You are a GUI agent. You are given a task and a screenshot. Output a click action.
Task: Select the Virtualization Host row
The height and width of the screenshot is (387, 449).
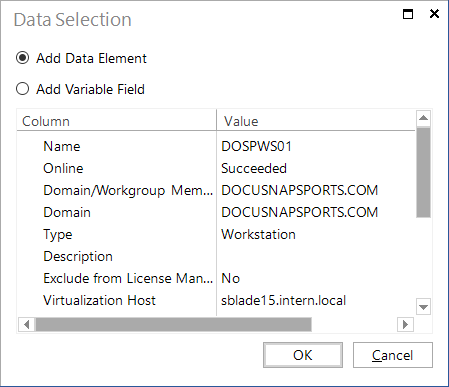[216, 300]
